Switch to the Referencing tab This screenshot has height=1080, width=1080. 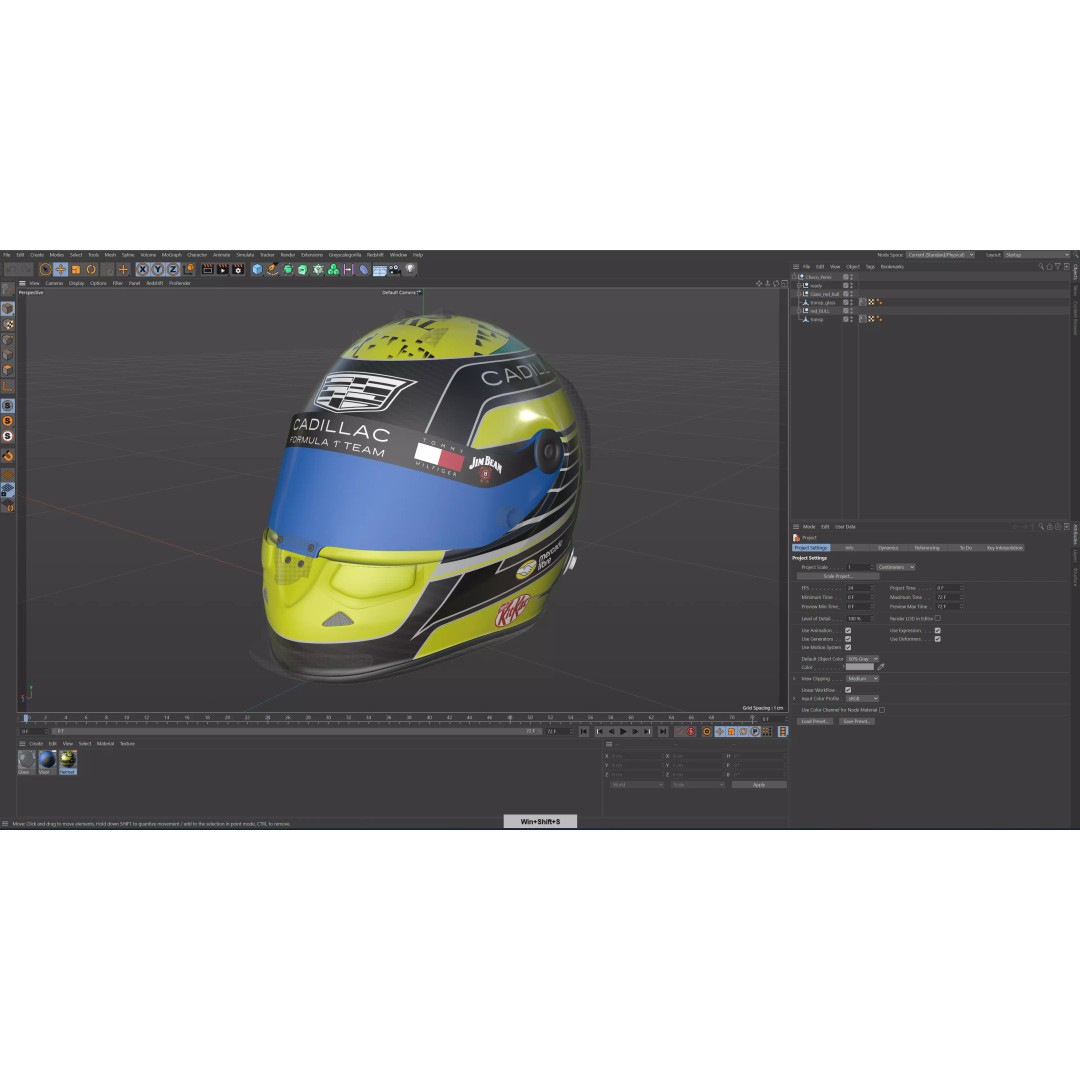click(x=926, y=548)
